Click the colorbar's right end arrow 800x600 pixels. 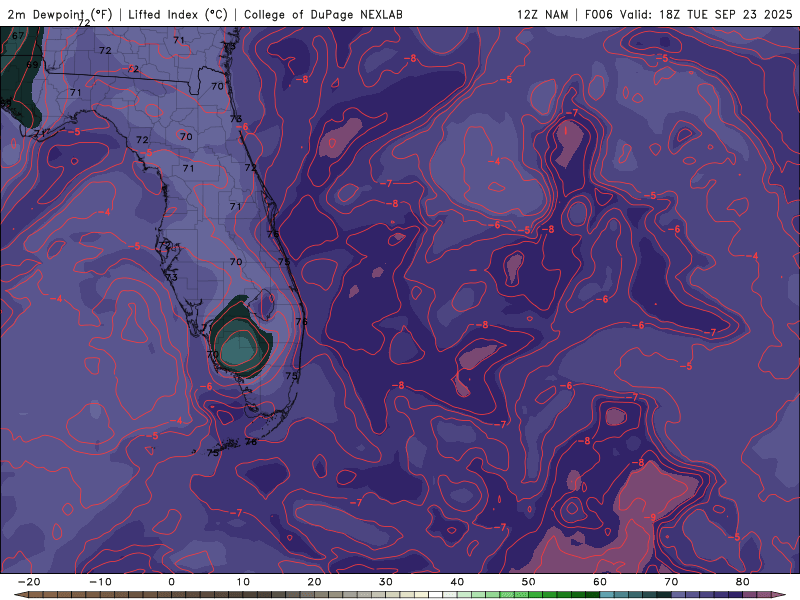click(x=780, y=595)
